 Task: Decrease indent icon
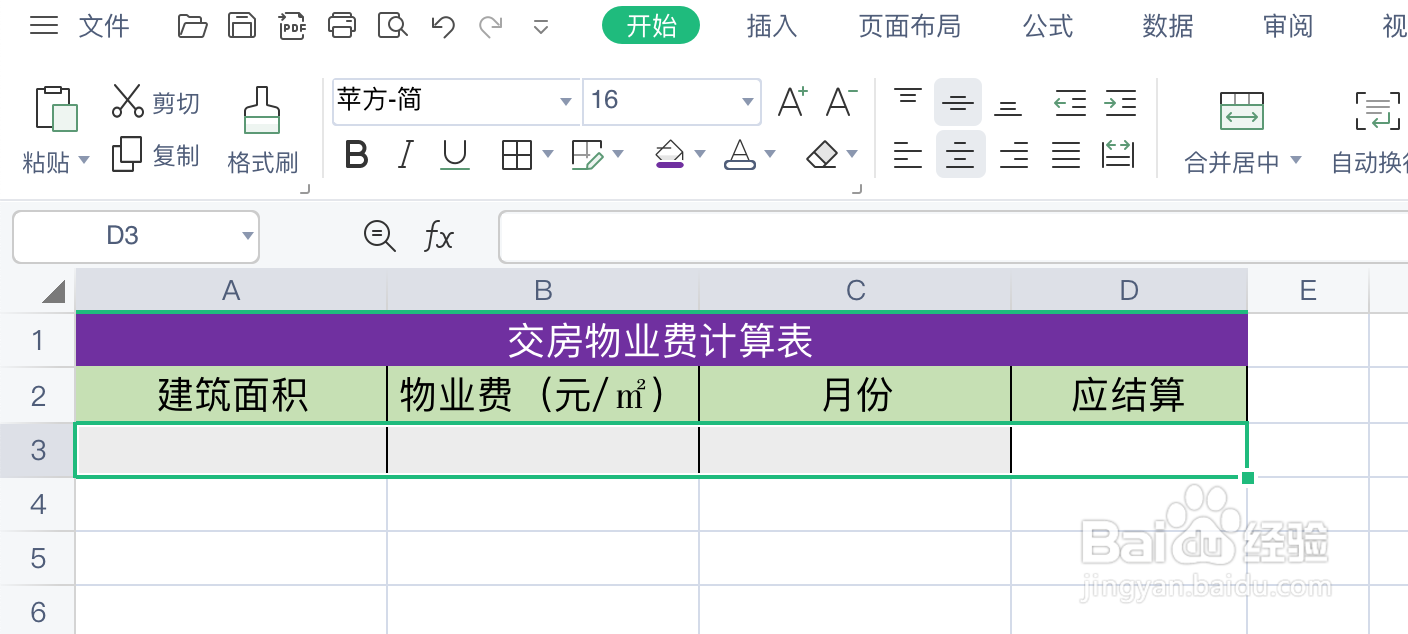click(1070, 102)
